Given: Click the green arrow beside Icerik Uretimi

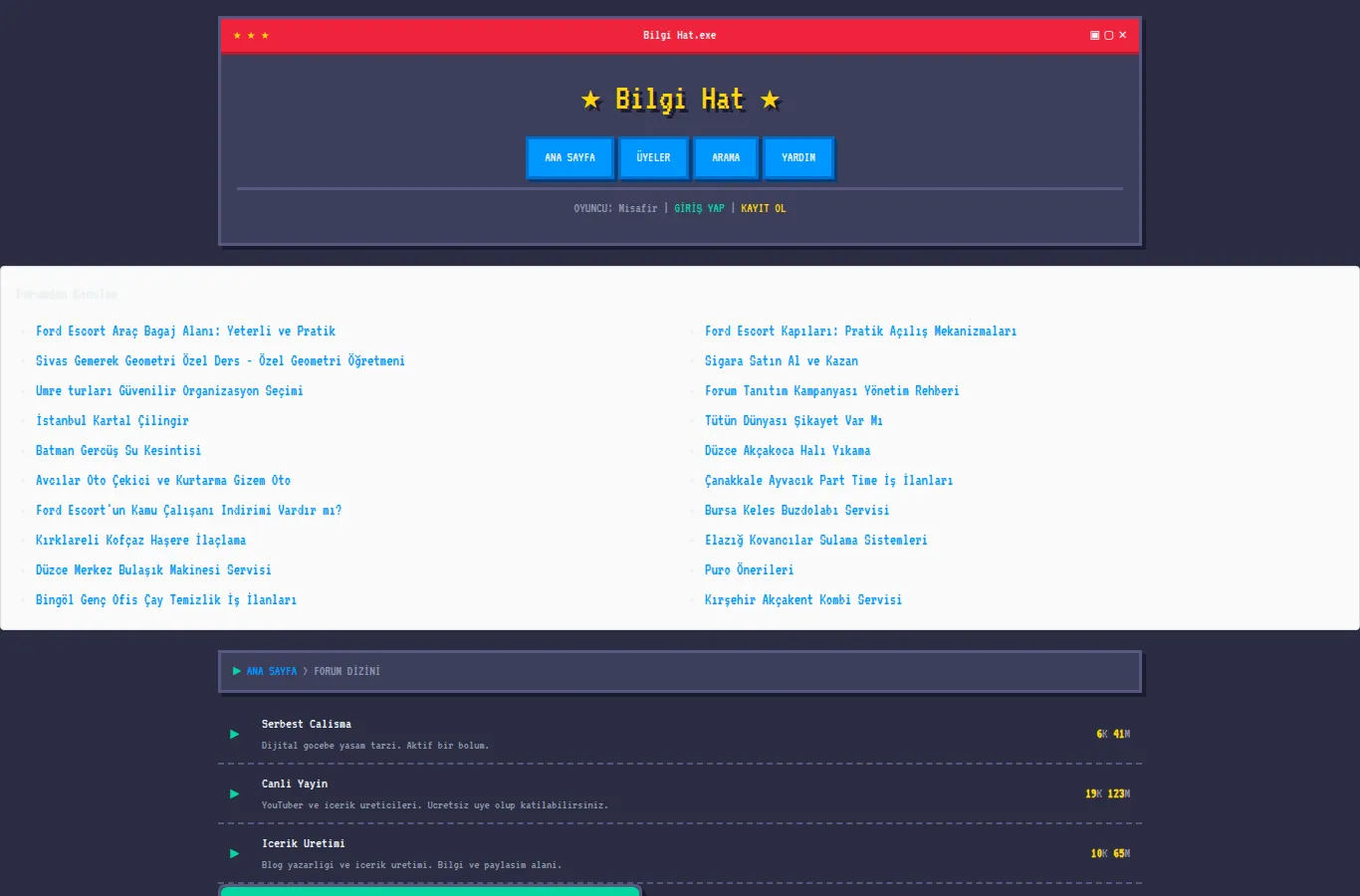Looking at the screenshot, I should (235, 853).
